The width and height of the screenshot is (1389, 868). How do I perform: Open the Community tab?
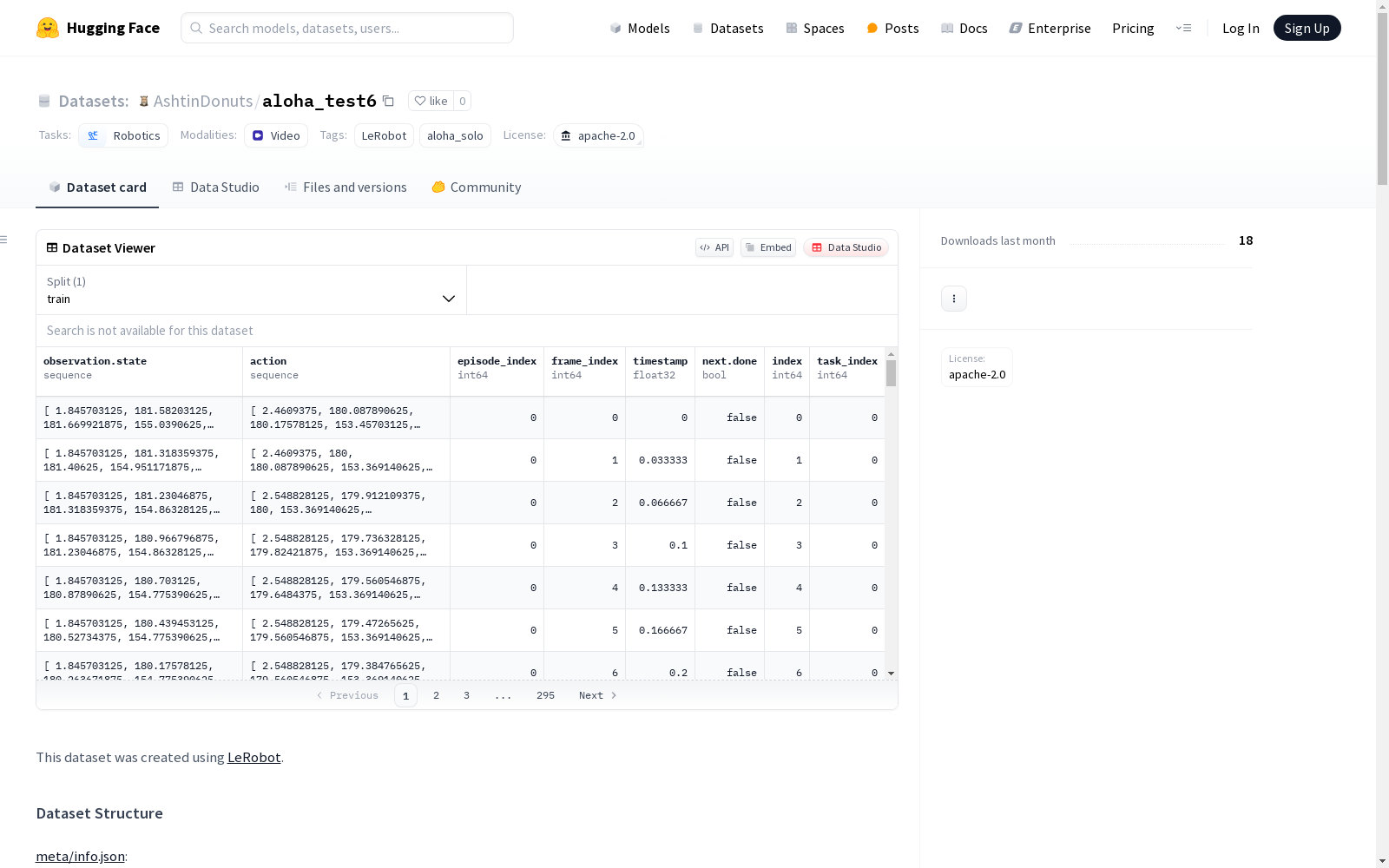[x=477, y=187]
